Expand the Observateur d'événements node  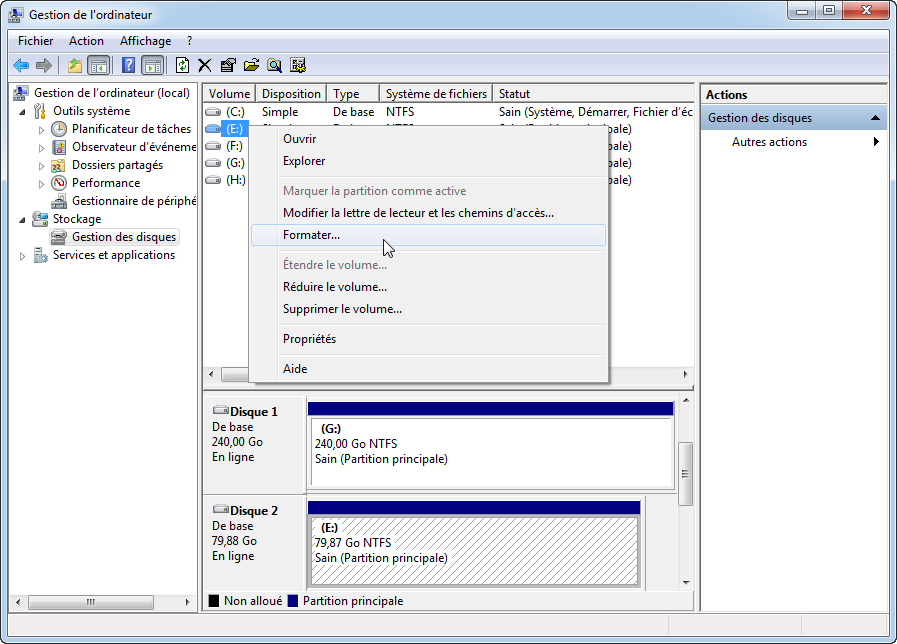coord(41,148)
